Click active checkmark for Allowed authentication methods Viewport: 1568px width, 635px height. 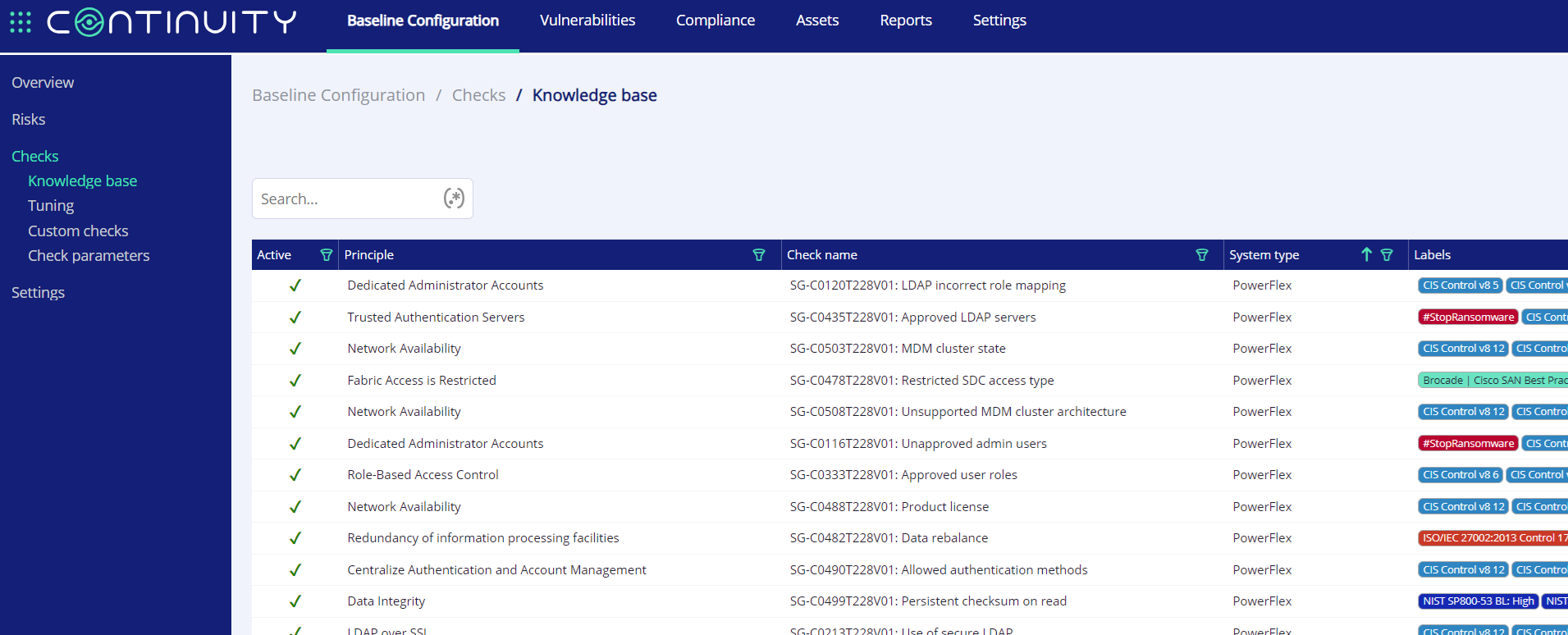point(295,569)
